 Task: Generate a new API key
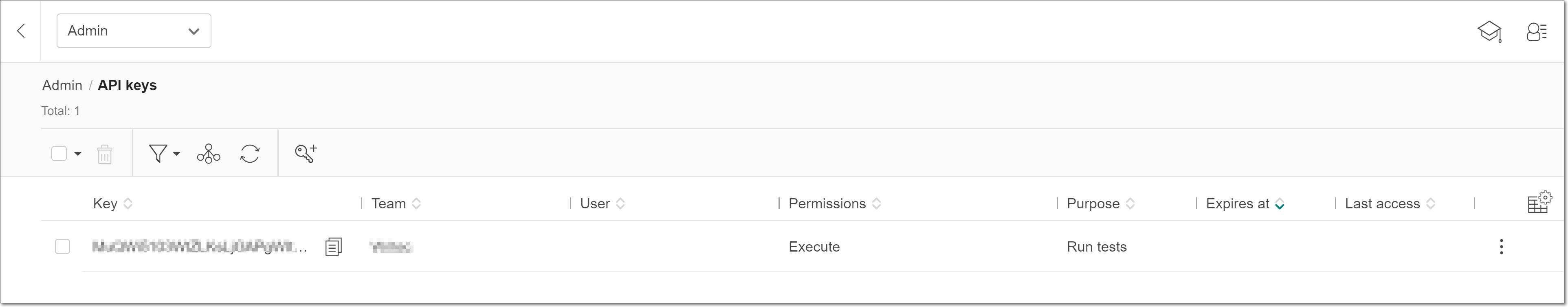[306, 153]
